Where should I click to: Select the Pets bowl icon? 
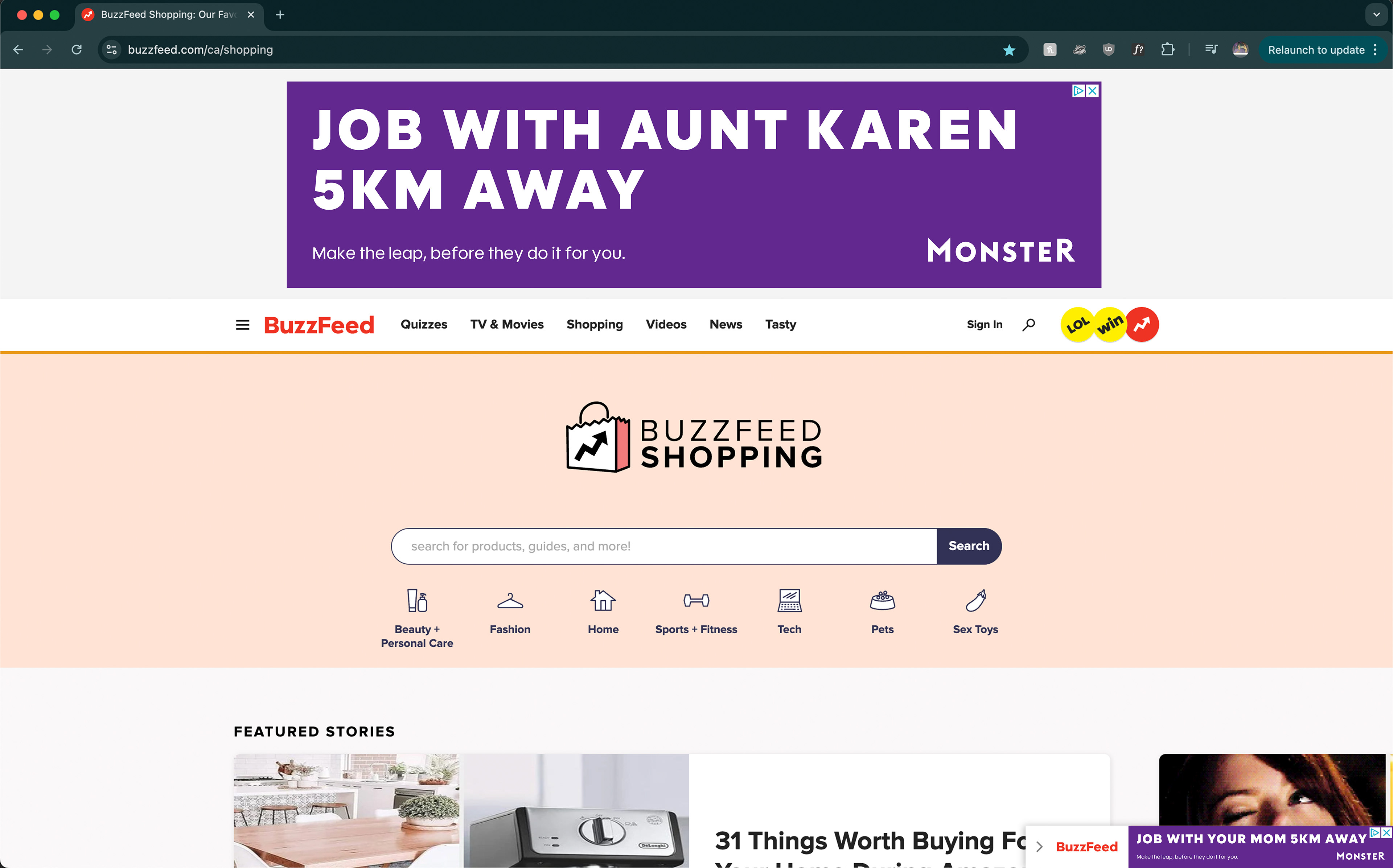882,600
